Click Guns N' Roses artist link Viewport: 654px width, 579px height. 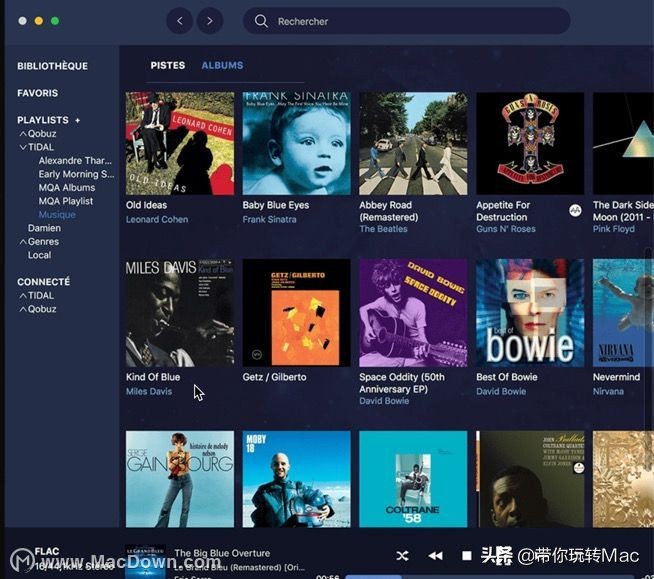[x=506, y=229]
